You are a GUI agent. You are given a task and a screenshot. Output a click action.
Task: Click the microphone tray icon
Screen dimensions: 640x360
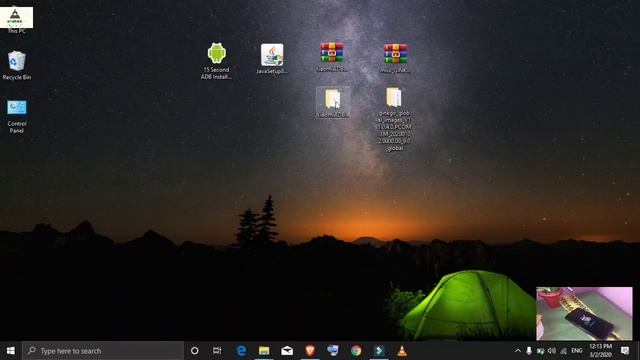pyautogui.click(x=529, y=351)
